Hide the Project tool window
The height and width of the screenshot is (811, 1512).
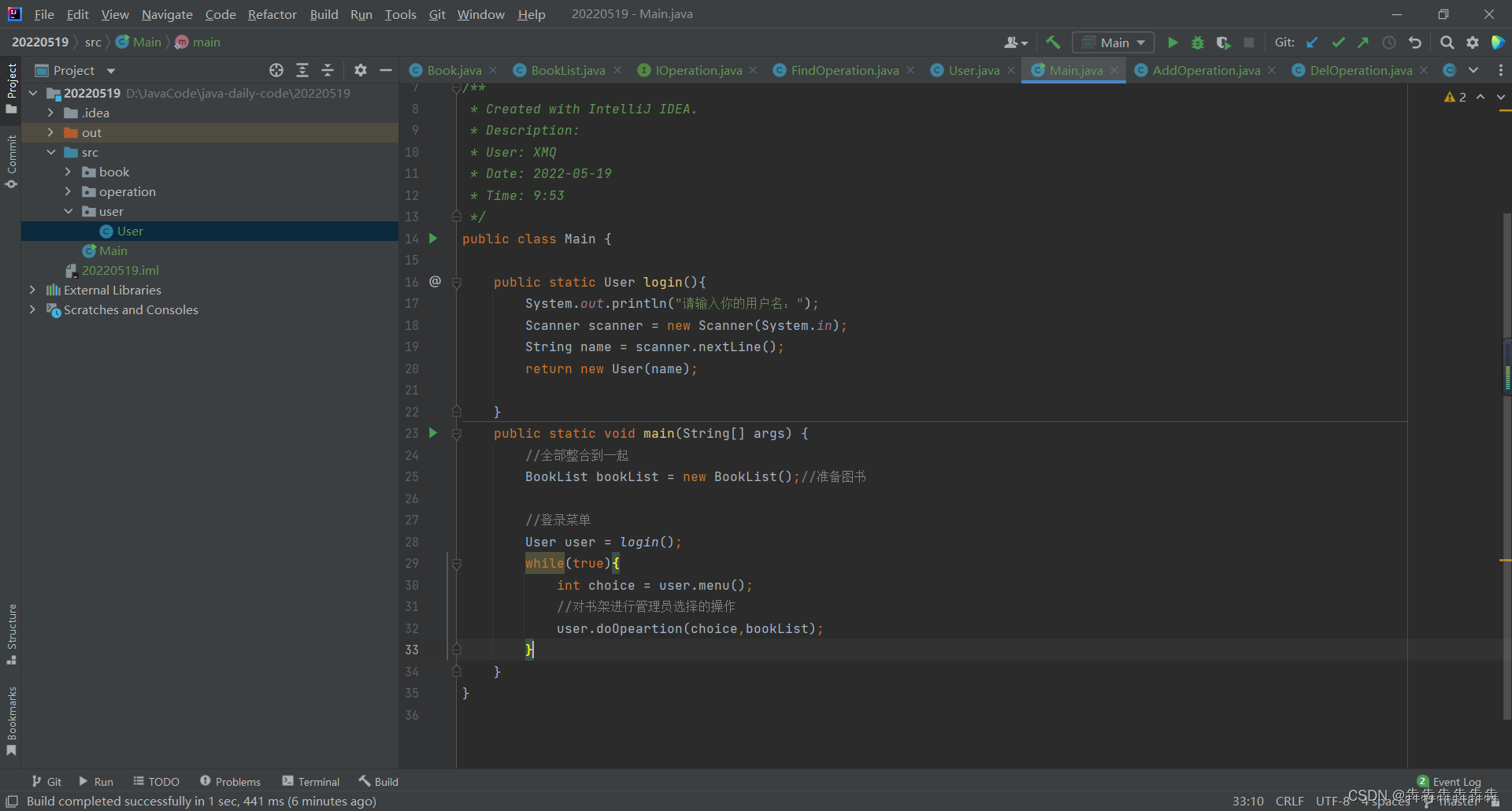pyautogui.click(x=386, y=70)
